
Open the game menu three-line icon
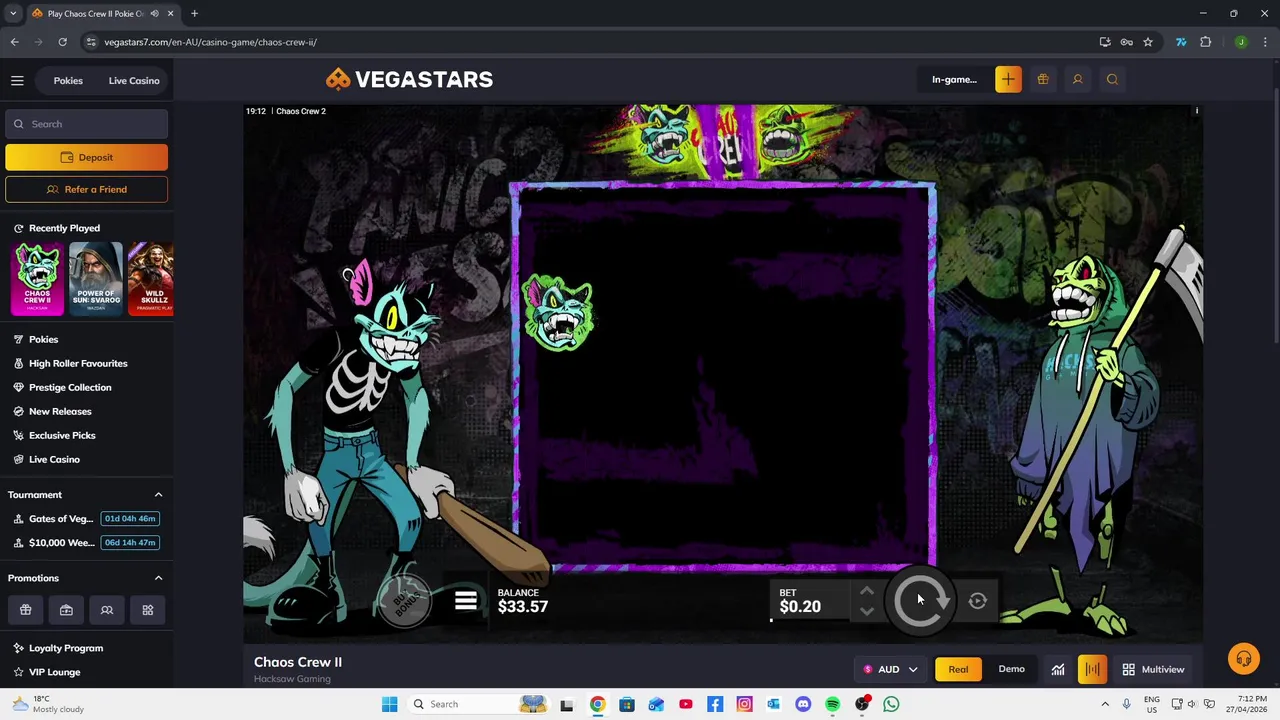tap(466, 601)
